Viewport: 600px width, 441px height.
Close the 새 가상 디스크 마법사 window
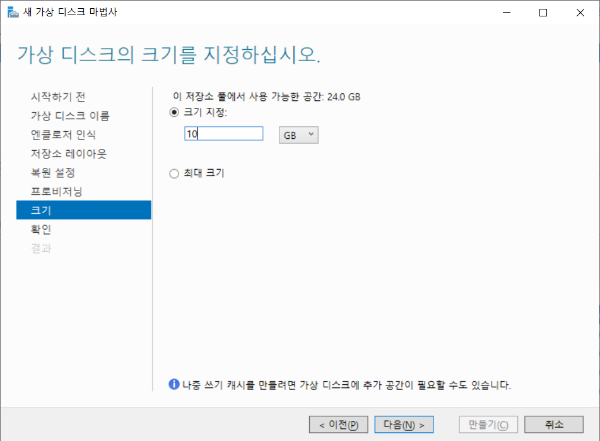coord(580,13)
